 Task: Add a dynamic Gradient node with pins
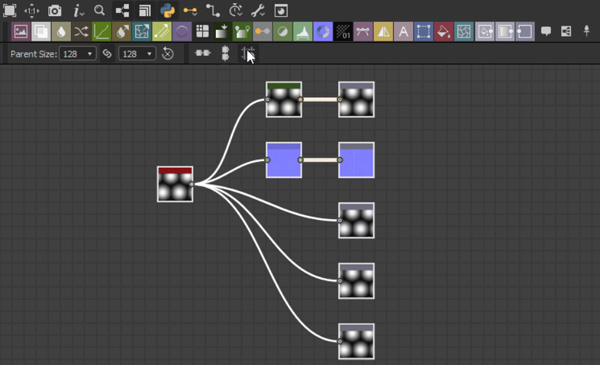click(x=242, y=32)
